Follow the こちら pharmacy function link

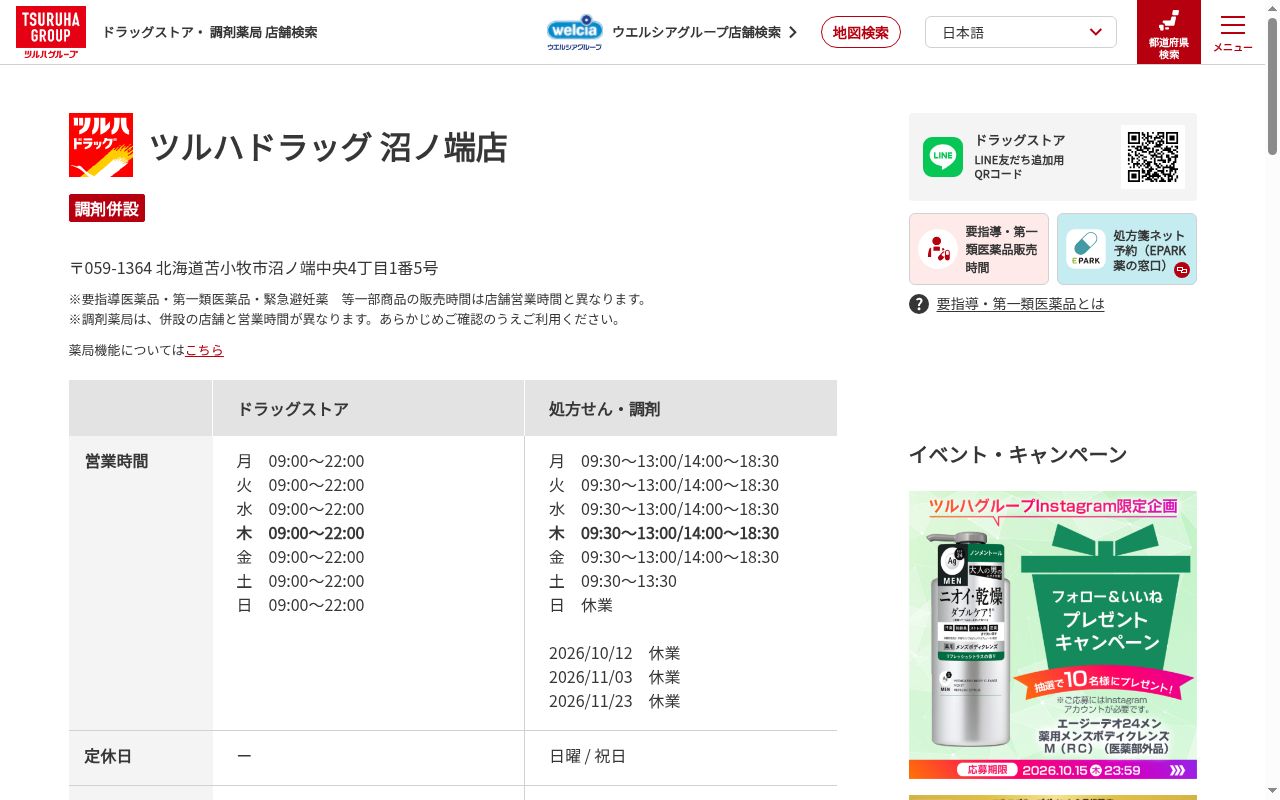[204, 350]
